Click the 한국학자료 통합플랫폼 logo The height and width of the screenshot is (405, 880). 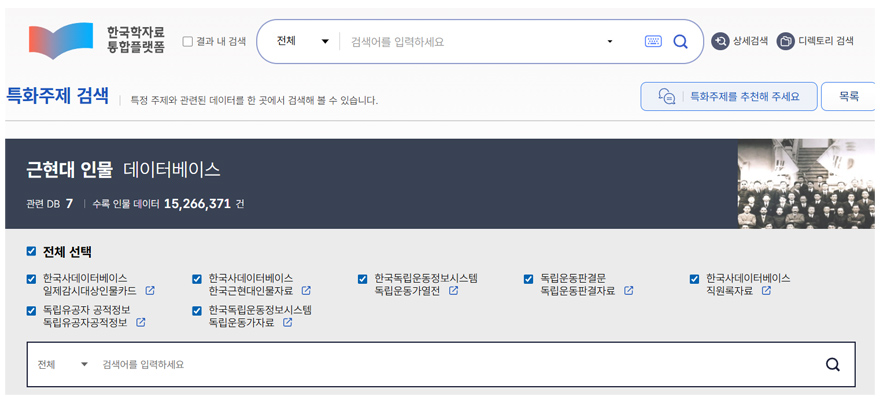pos(97,42)
